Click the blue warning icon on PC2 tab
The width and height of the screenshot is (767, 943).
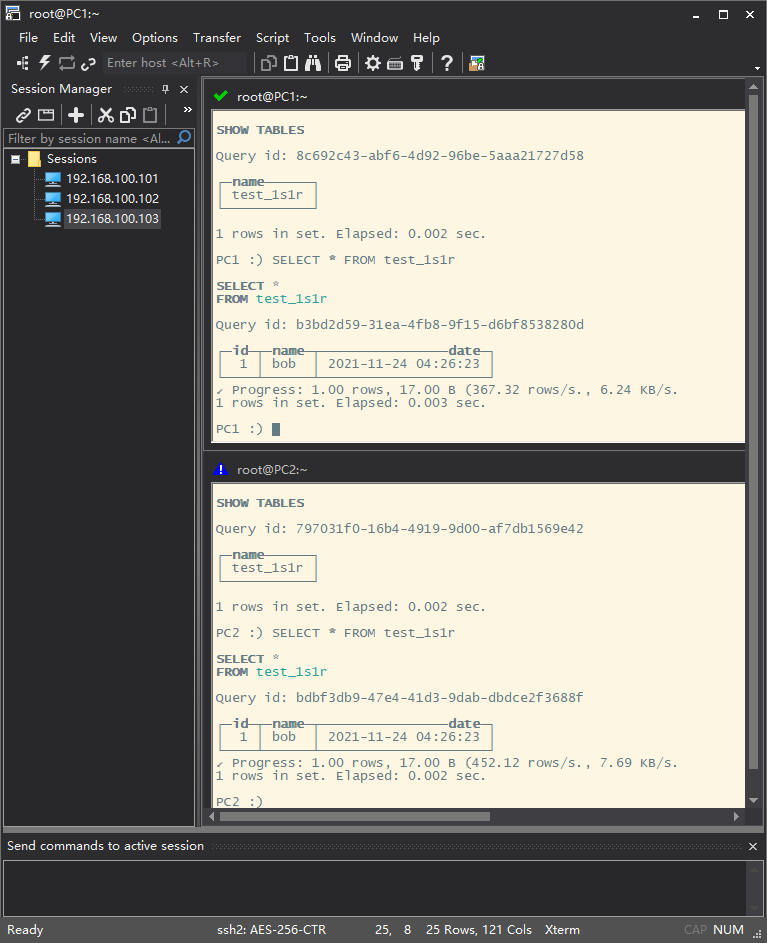(221, 469)
